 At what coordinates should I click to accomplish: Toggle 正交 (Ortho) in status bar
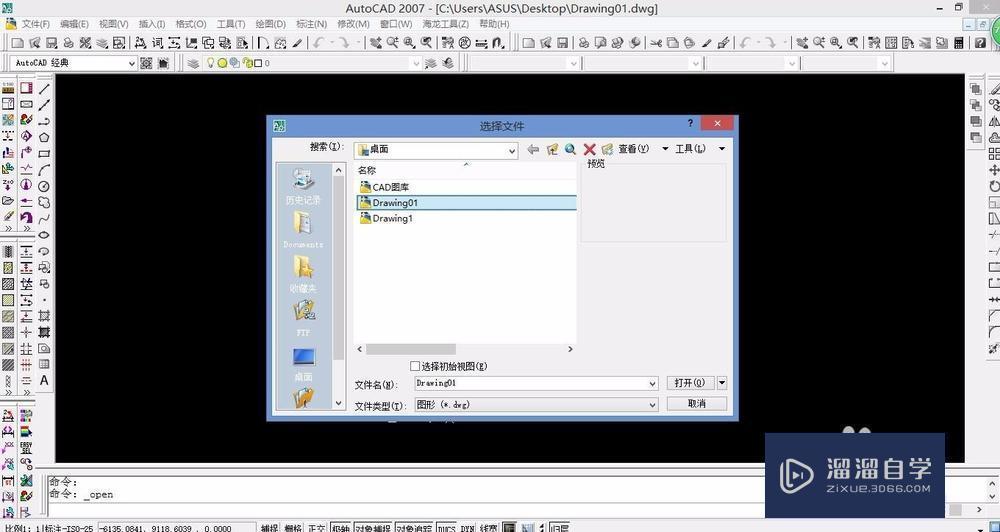click(x=316, y=528)
